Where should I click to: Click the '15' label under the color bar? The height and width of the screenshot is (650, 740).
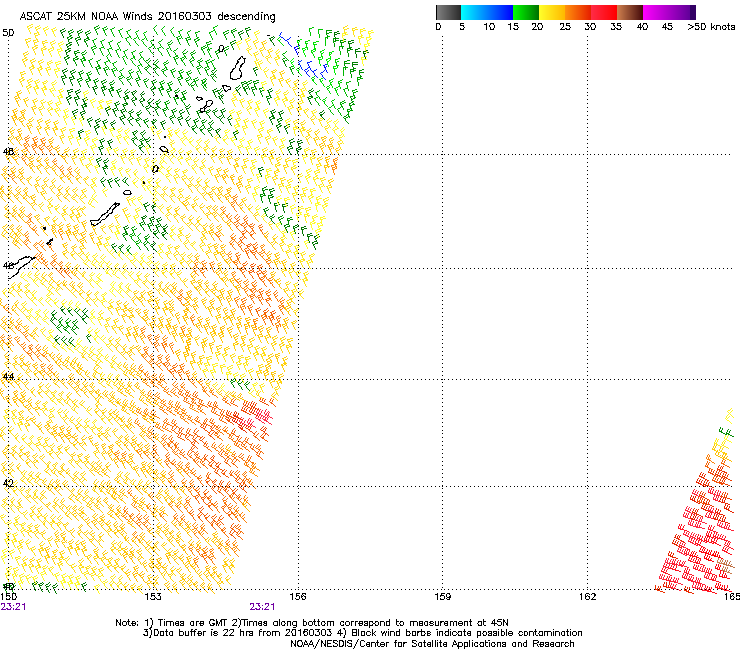(513, 26)
